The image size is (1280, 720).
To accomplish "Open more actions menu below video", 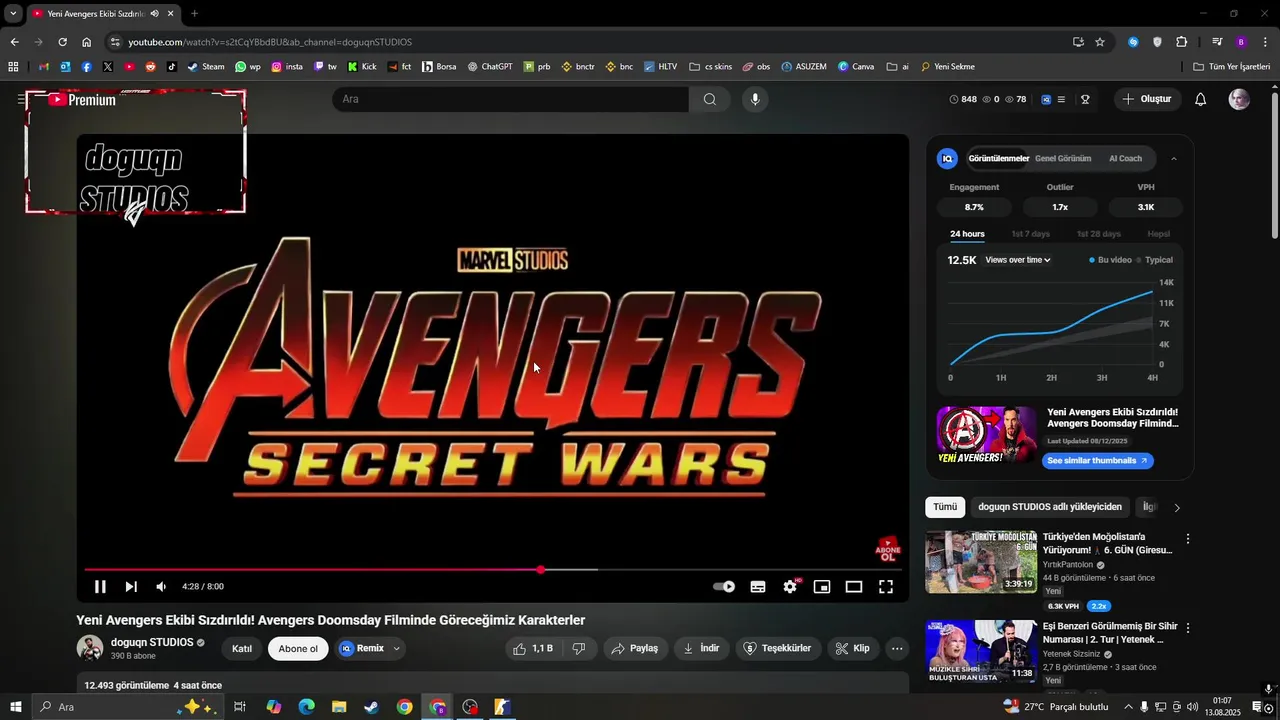I will [897, 648].
